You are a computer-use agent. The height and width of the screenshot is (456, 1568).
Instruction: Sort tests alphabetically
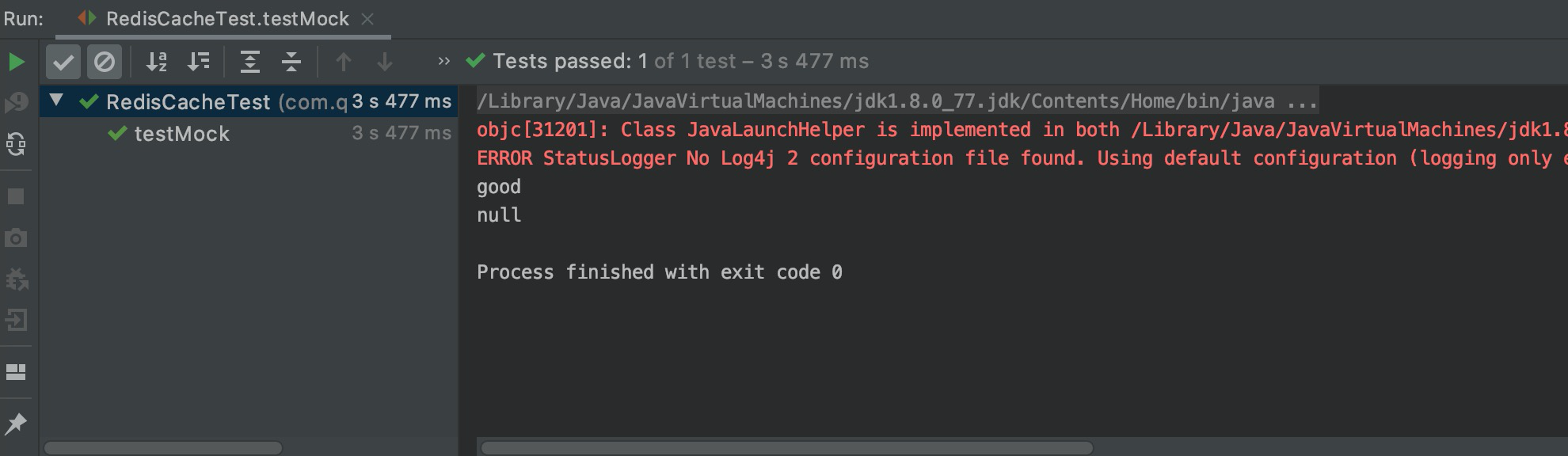157,62
